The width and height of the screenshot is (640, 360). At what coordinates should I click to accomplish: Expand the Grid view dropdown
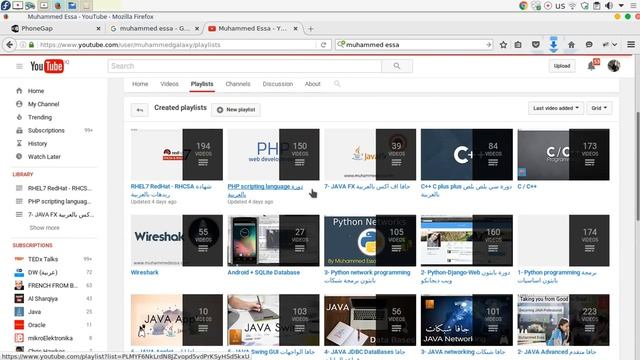click(x=599, y=108)
